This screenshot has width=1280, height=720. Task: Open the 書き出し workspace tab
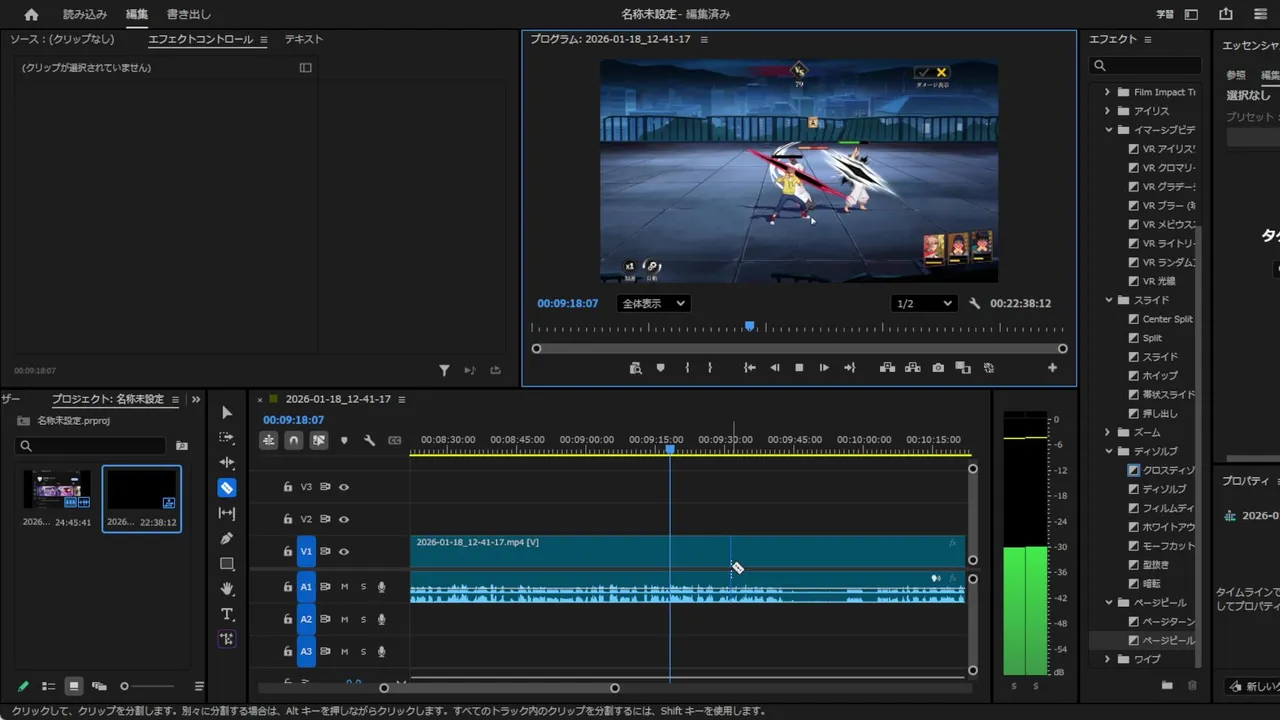click(x=188, y=15)
